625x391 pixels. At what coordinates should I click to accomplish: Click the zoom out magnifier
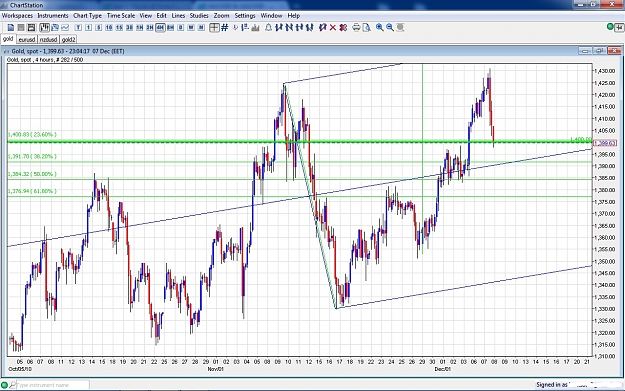point(390,28)
